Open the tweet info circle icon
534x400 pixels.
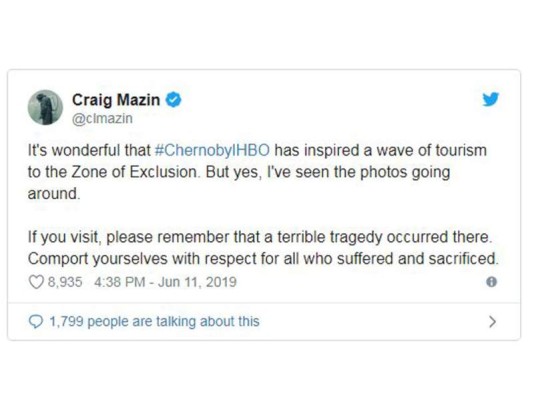(491, 282)
